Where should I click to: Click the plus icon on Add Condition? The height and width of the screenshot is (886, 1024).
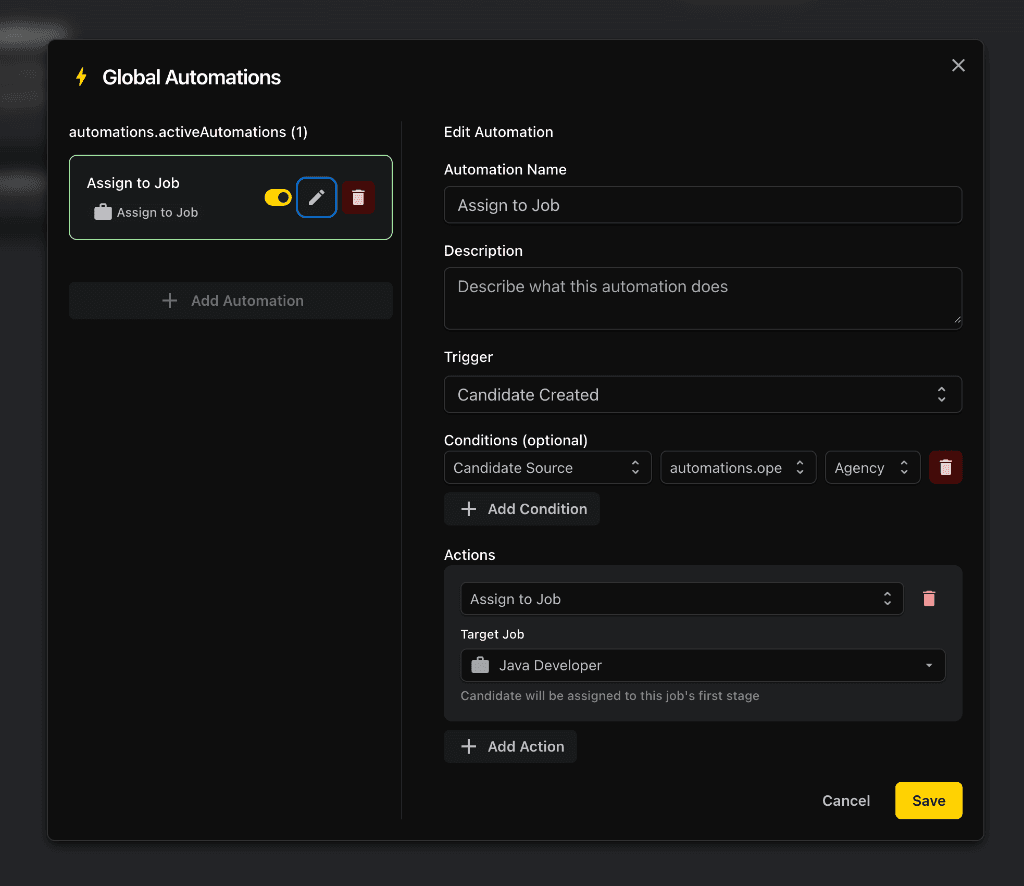tap(468, 508)
